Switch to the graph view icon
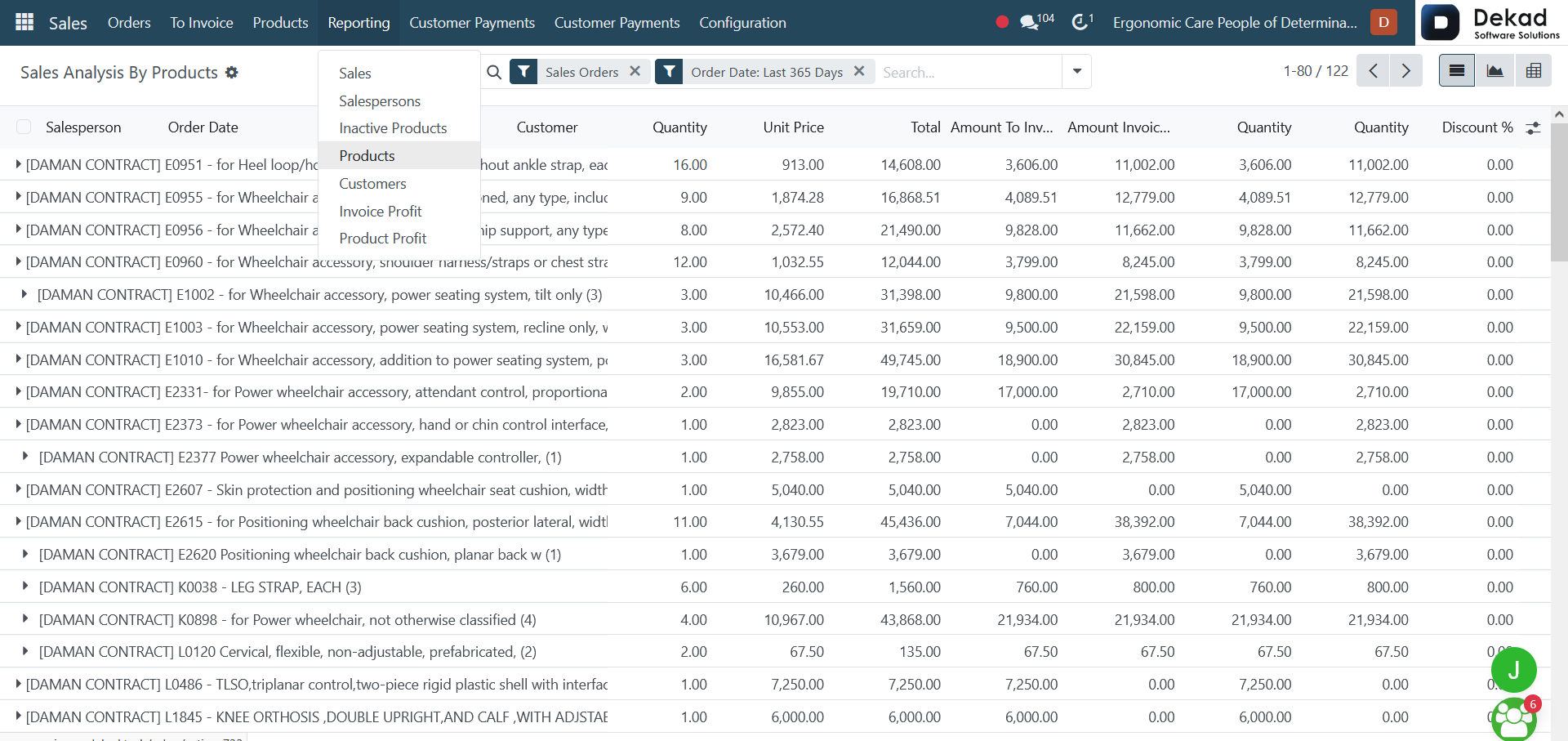The width and height of the screenshot is (1568, 741). pos(1494,71)
